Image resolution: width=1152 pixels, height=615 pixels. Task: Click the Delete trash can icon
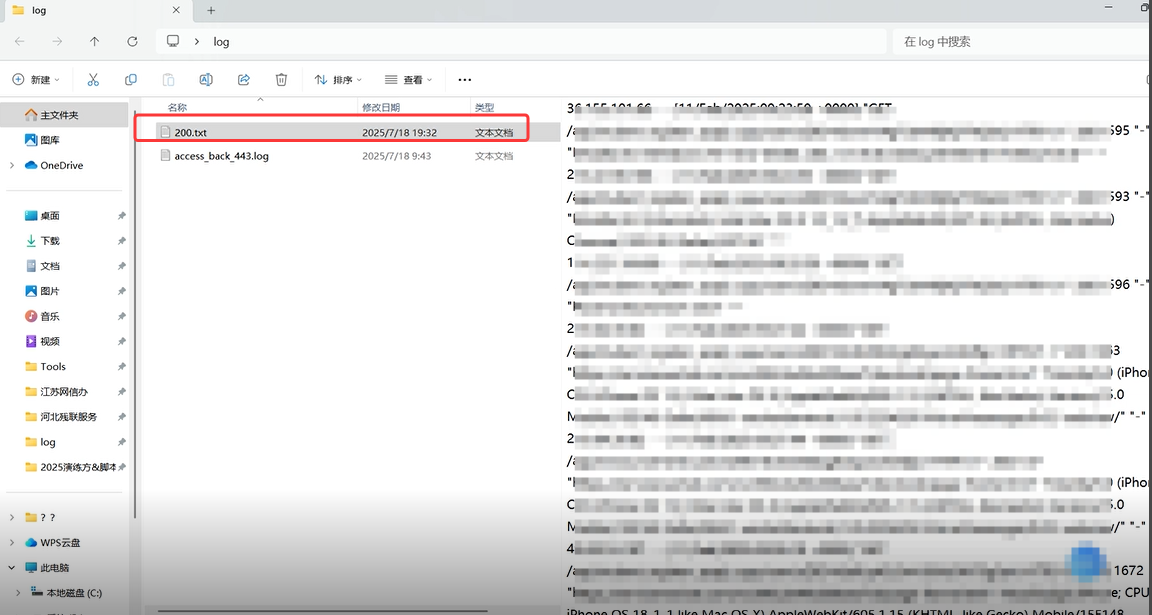click(281, 79)
